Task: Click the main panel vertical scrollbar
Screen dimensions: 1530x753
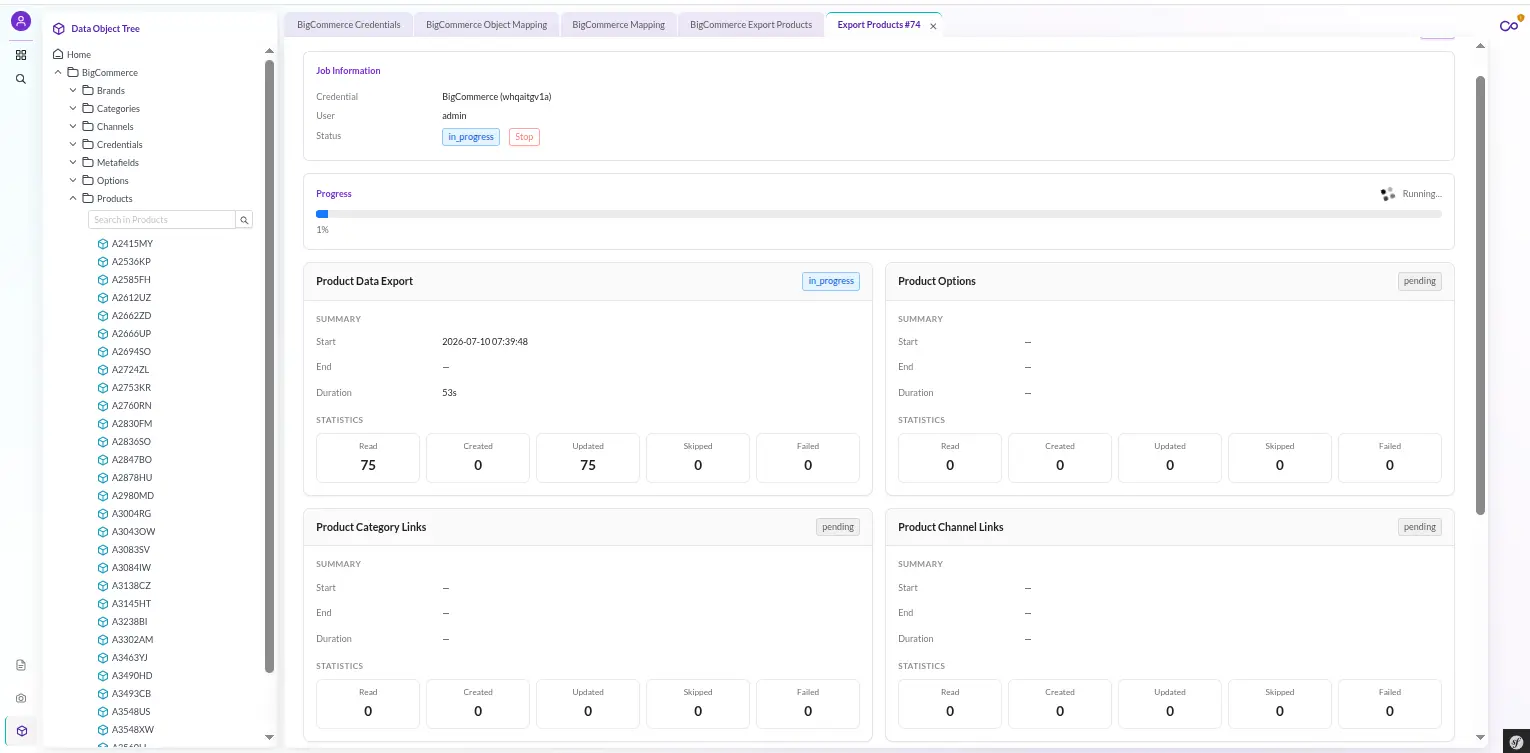Action: click(x=1481, y=295)
